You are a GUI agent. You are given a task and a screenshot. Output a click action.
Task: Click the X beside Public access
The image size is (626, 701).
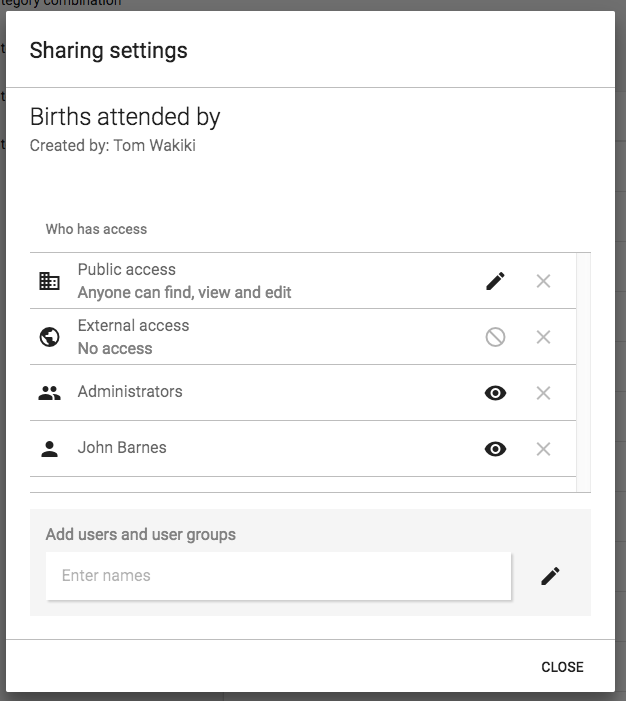tap(543, 281)
